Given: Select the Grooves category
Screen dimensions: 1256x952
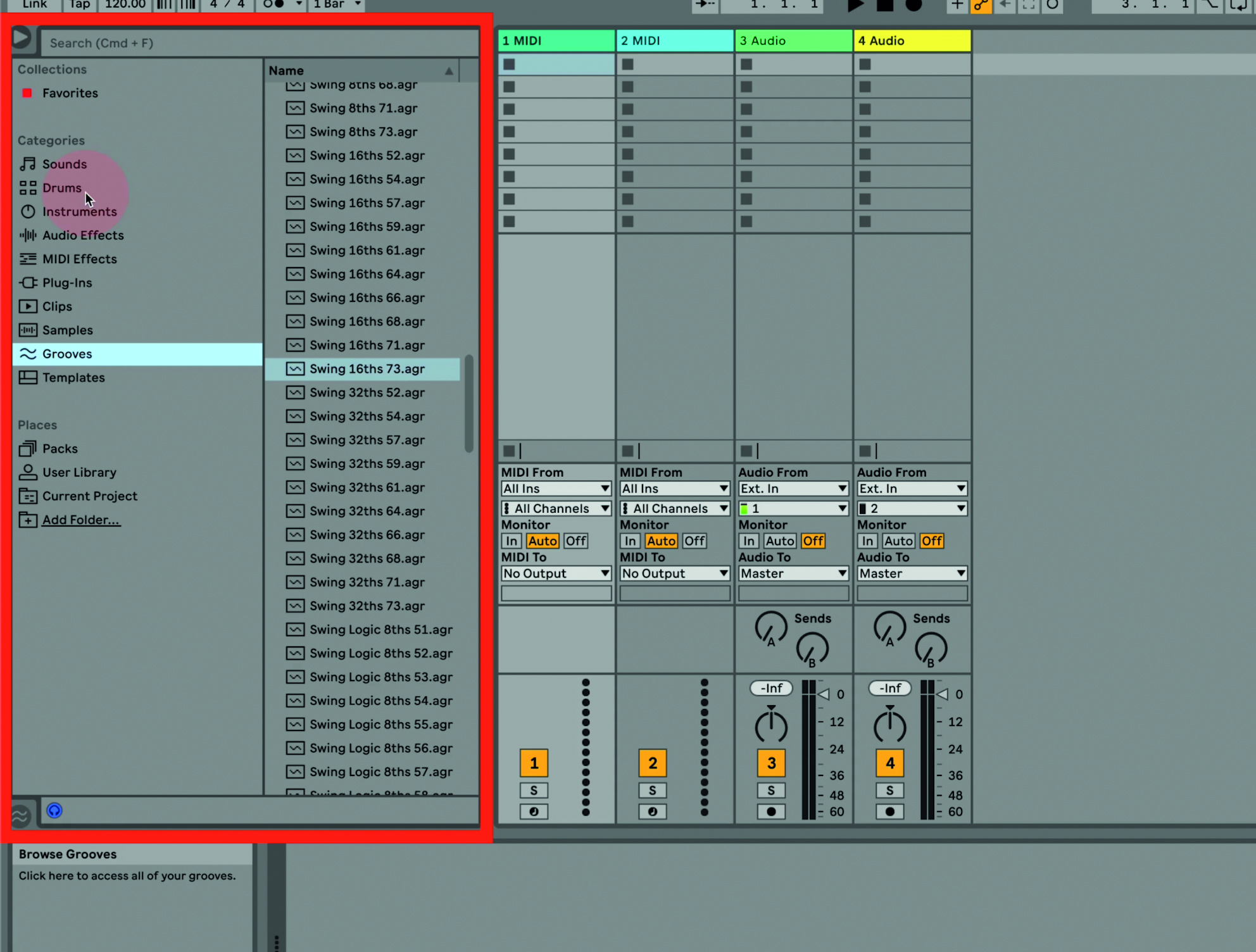Looking at the screenshot, I should [137, 354].
